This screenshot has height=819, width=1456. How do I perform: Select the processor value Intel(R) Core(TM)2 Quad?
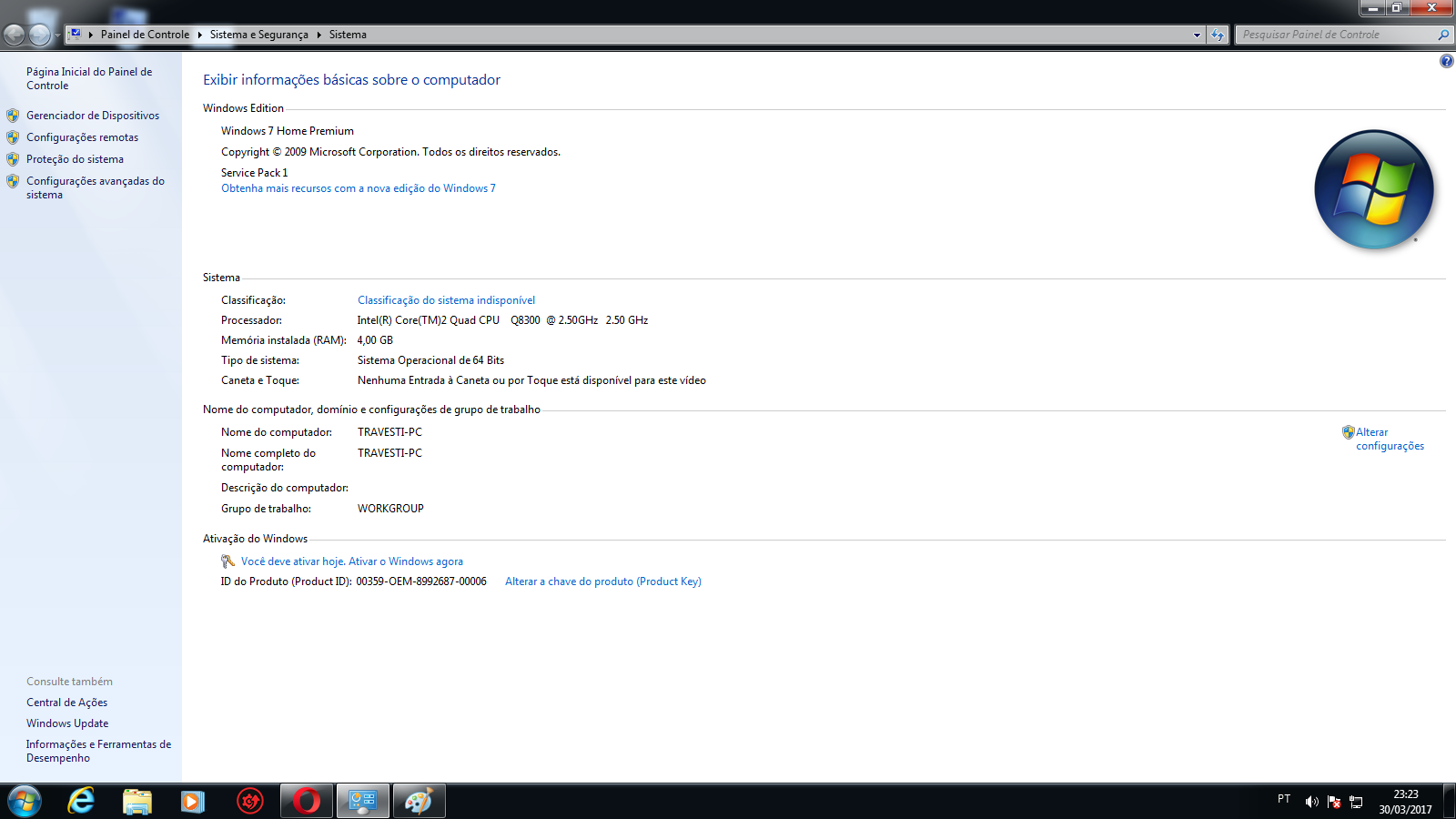[502, 320]
